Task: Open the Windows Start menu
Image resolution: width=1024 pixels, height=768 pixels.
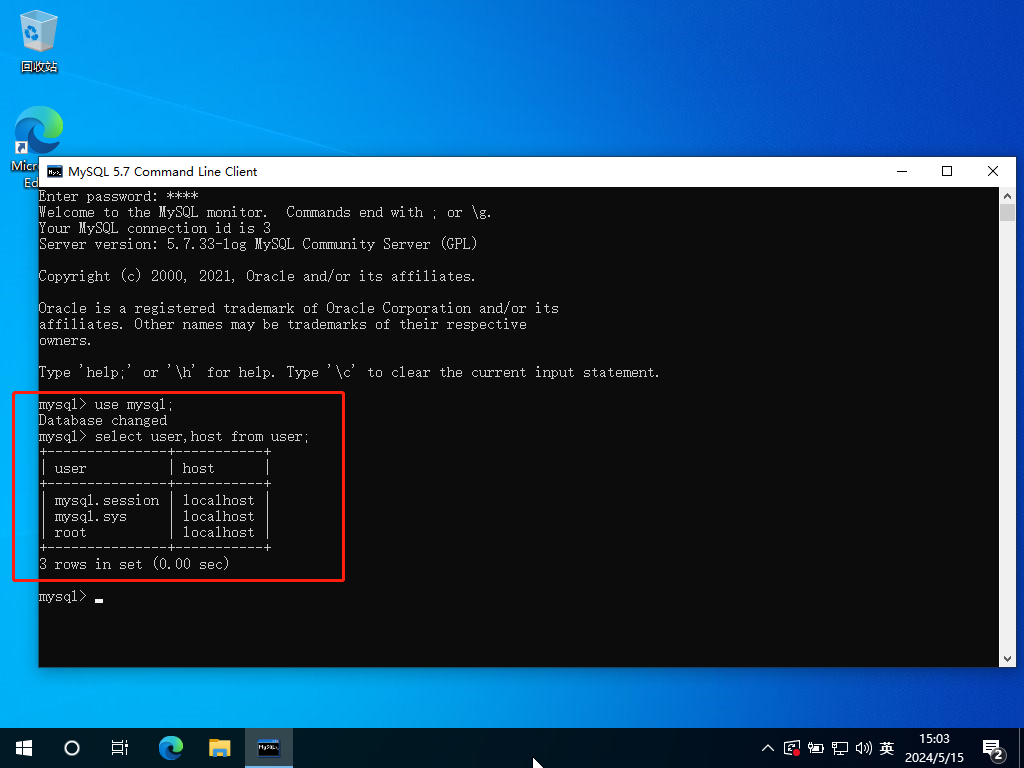Action: tap(24, 747)
